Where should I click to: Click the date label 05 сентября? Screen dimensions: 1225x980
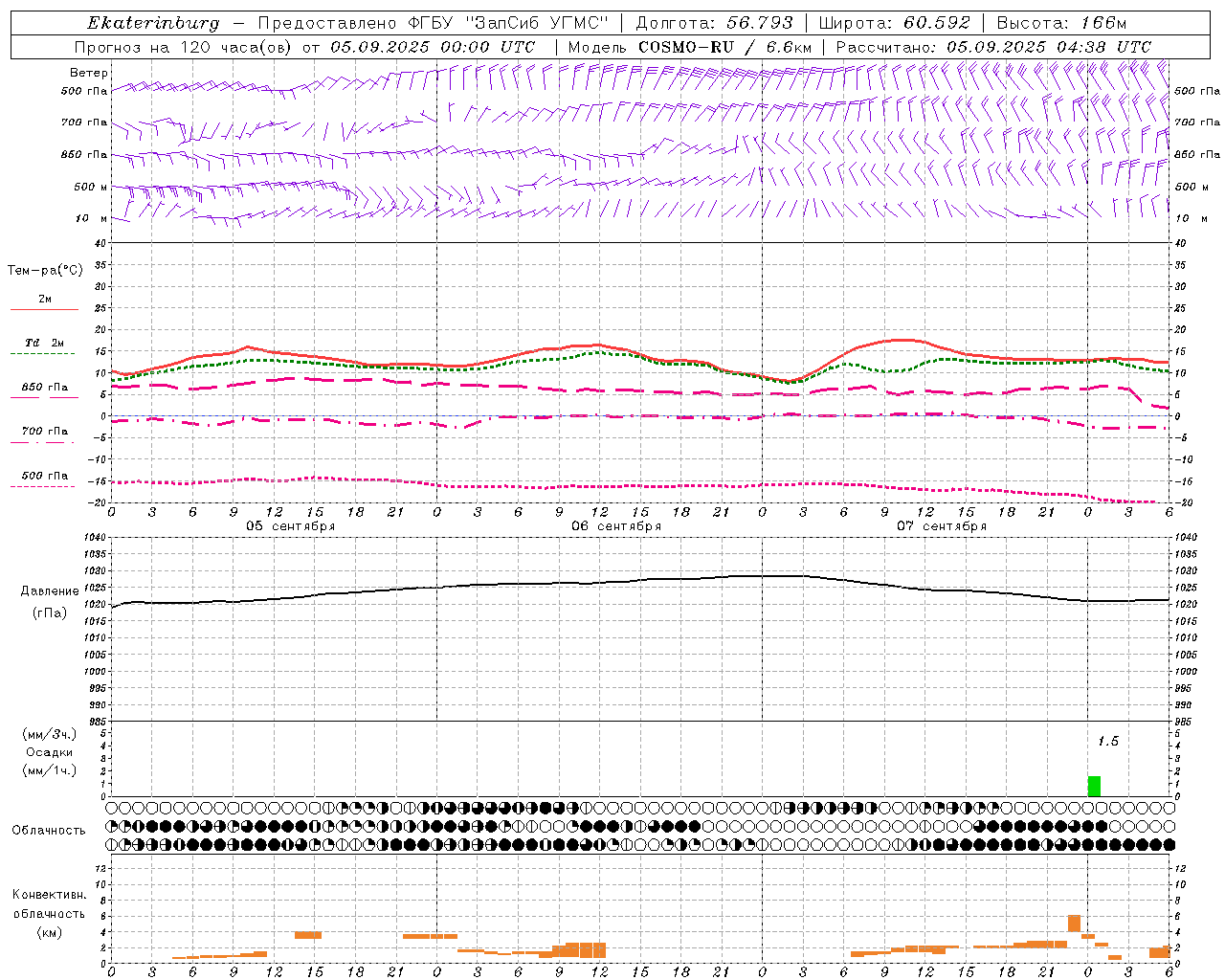290,526
